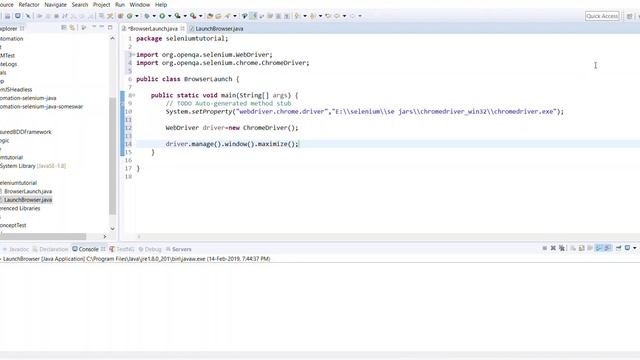Toggle Pin Console button

coord(618,248)
